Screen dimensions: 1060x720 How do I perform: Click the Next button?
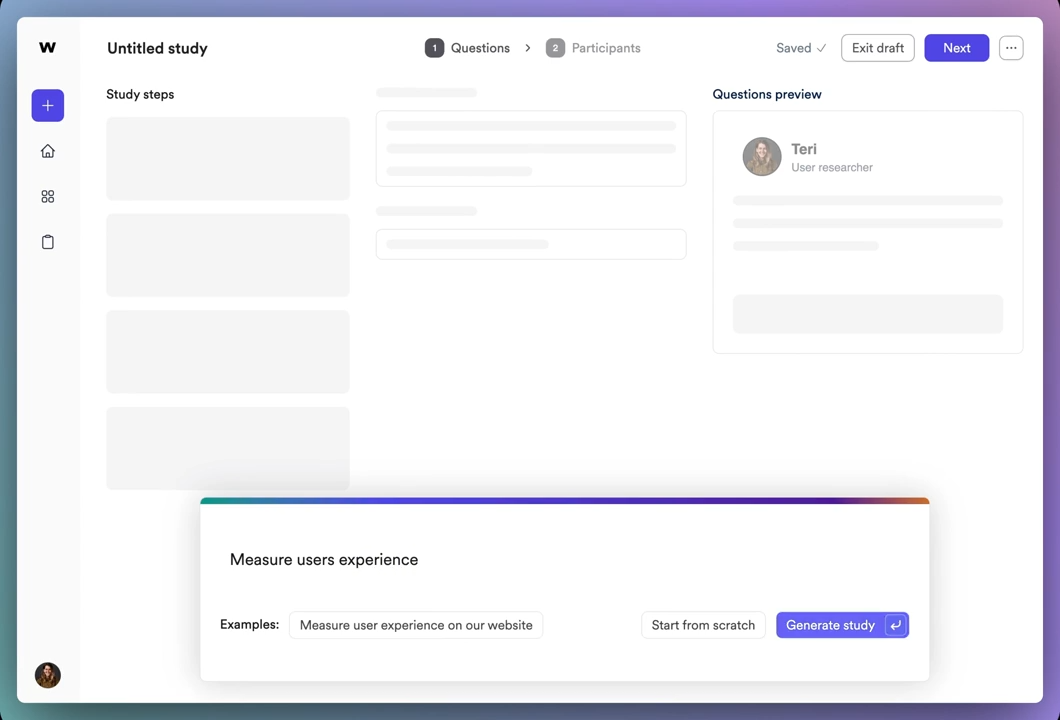point(956,47)
